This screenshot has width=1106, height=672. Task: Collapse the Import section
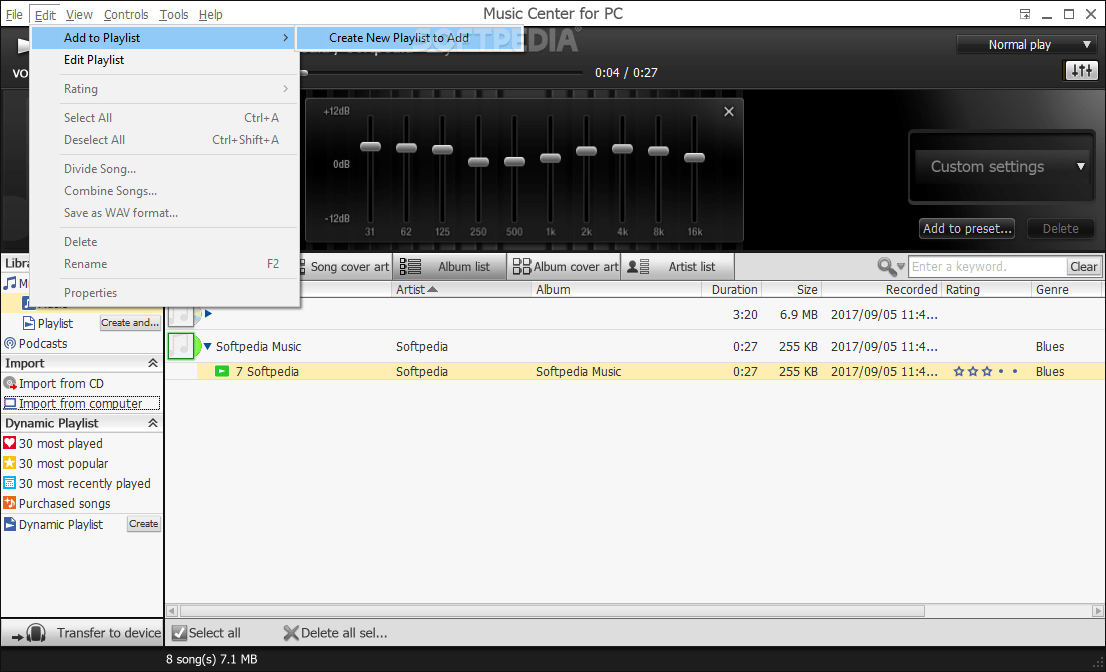[152, 363]
